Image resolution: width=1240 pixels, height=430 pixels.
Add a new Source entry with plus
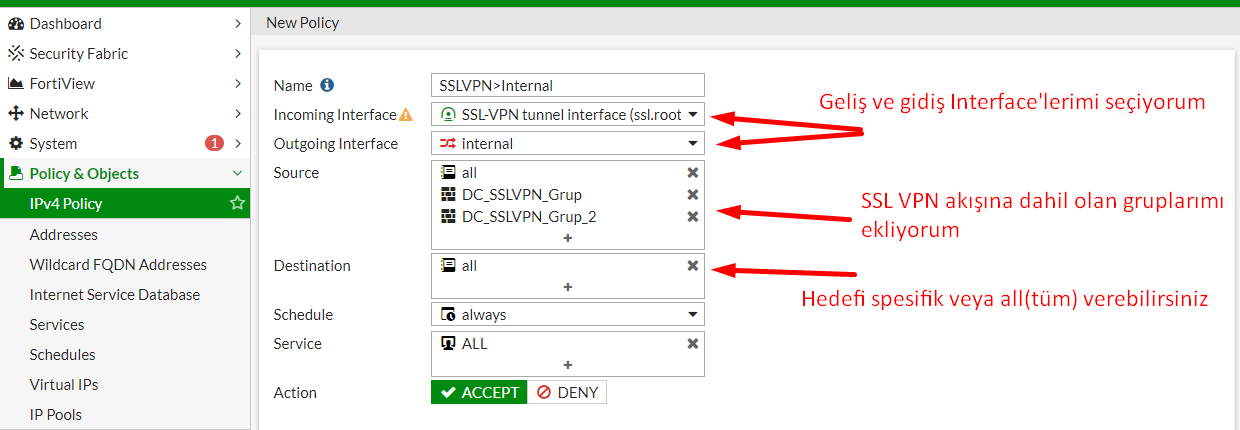(x=568, y=238)
